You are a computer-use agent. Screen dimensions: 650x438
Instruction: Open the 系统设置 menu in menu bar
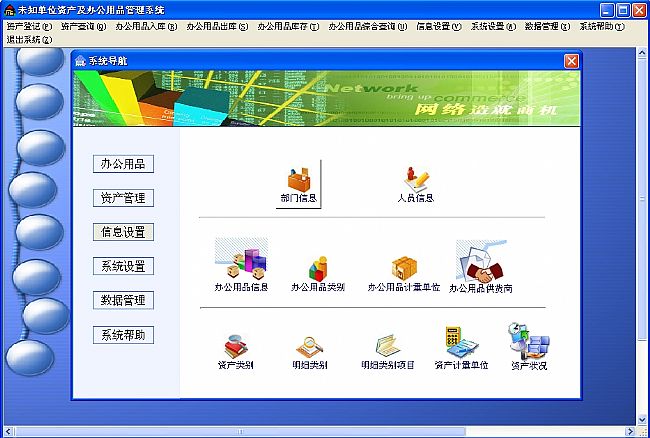pos(493,27)
